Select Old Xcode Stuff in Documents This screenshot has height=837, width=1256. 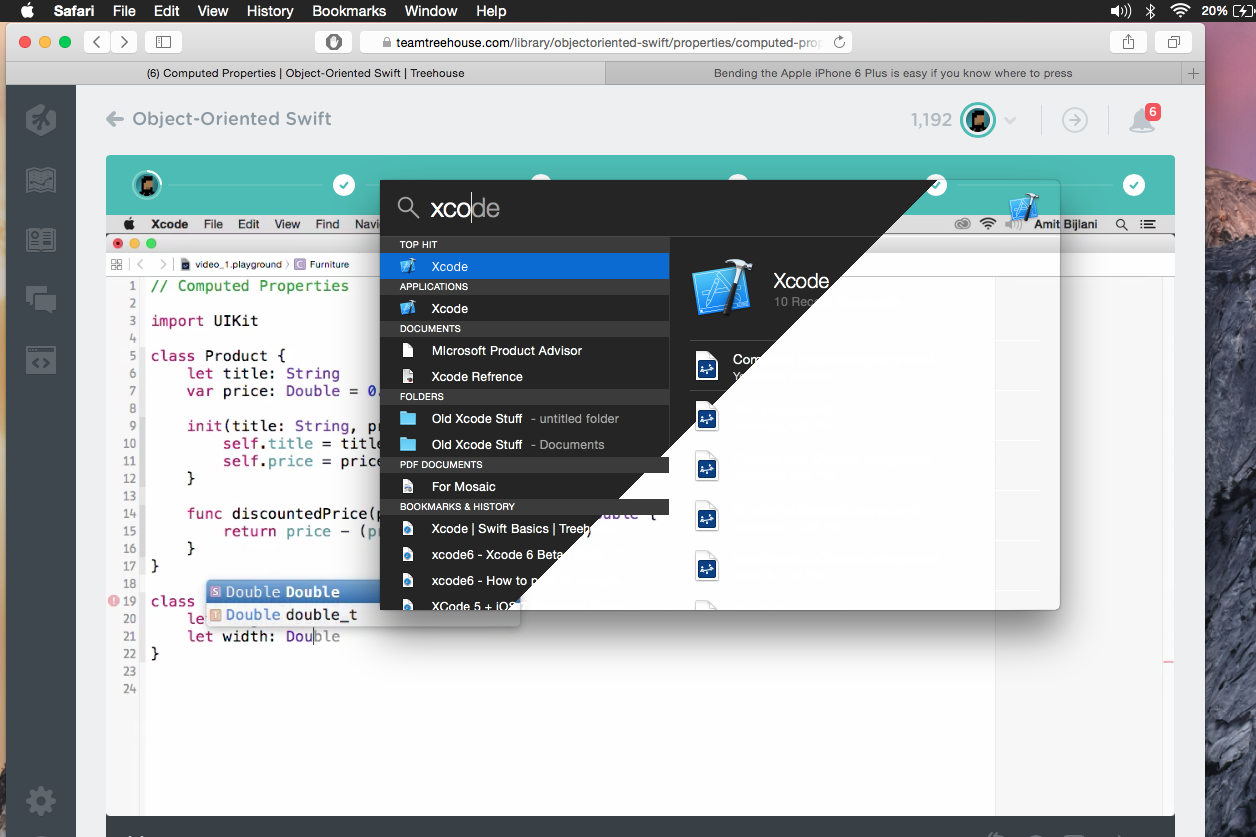(524, 444)
